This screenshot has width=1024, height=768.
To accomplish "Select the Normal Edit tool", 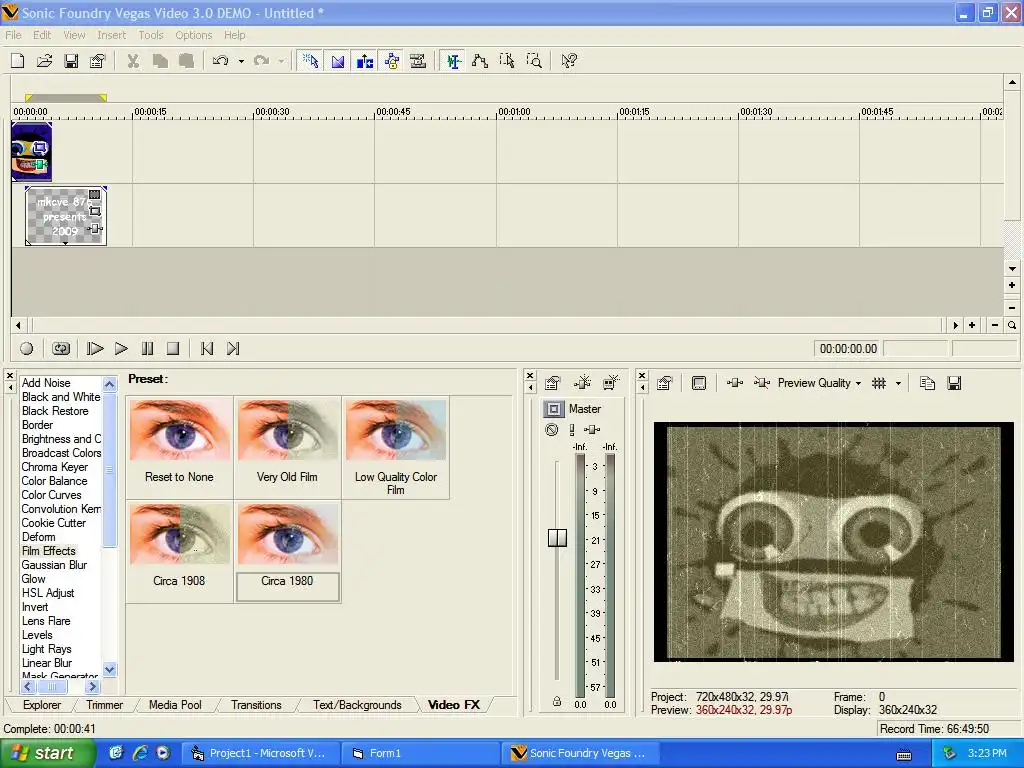I will coord(453,61).
